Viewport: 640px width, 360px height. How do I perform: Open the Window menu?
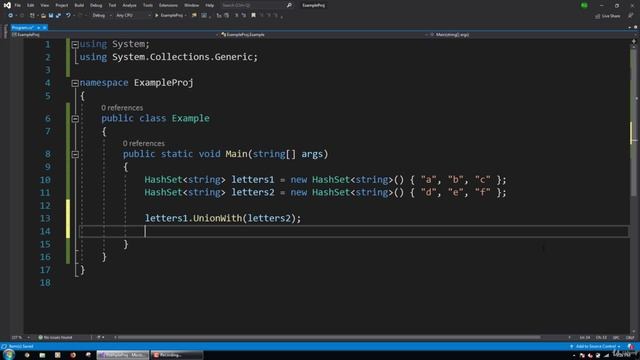point(191,5)
